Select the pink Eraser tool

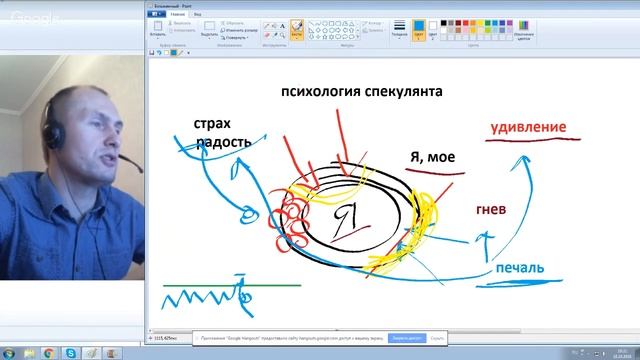click(267, 36)
